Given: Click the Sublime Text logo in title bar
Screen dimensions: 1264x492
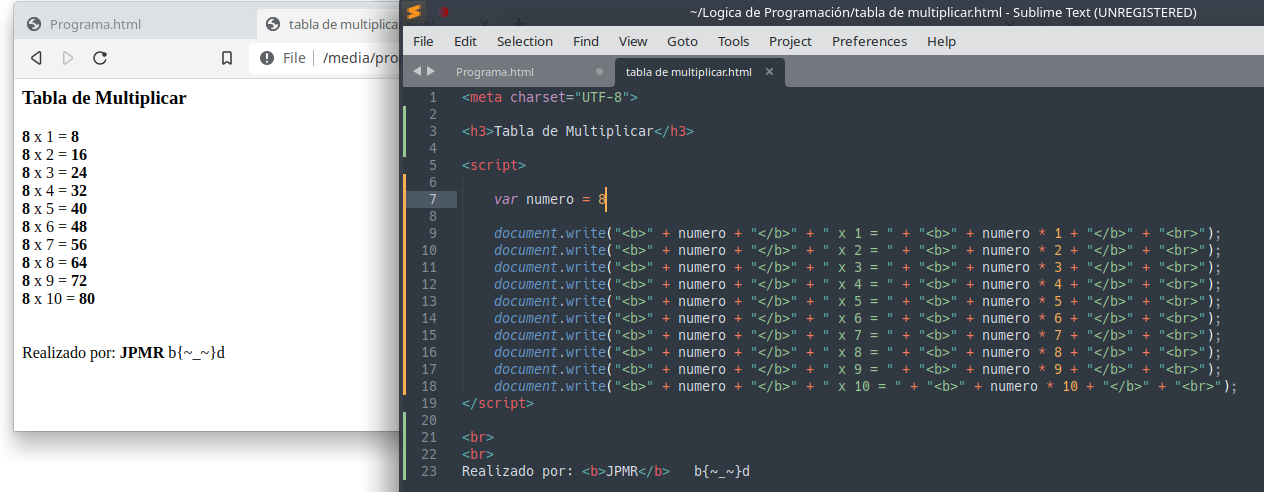Looking at the screenshot, I should (415, 12).
